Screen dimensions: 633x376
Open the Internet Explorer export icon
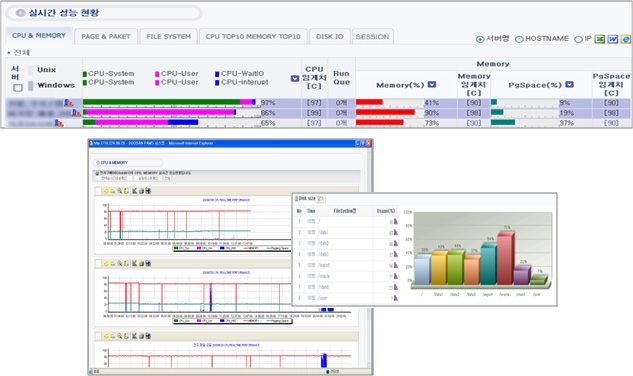[626, 39]
